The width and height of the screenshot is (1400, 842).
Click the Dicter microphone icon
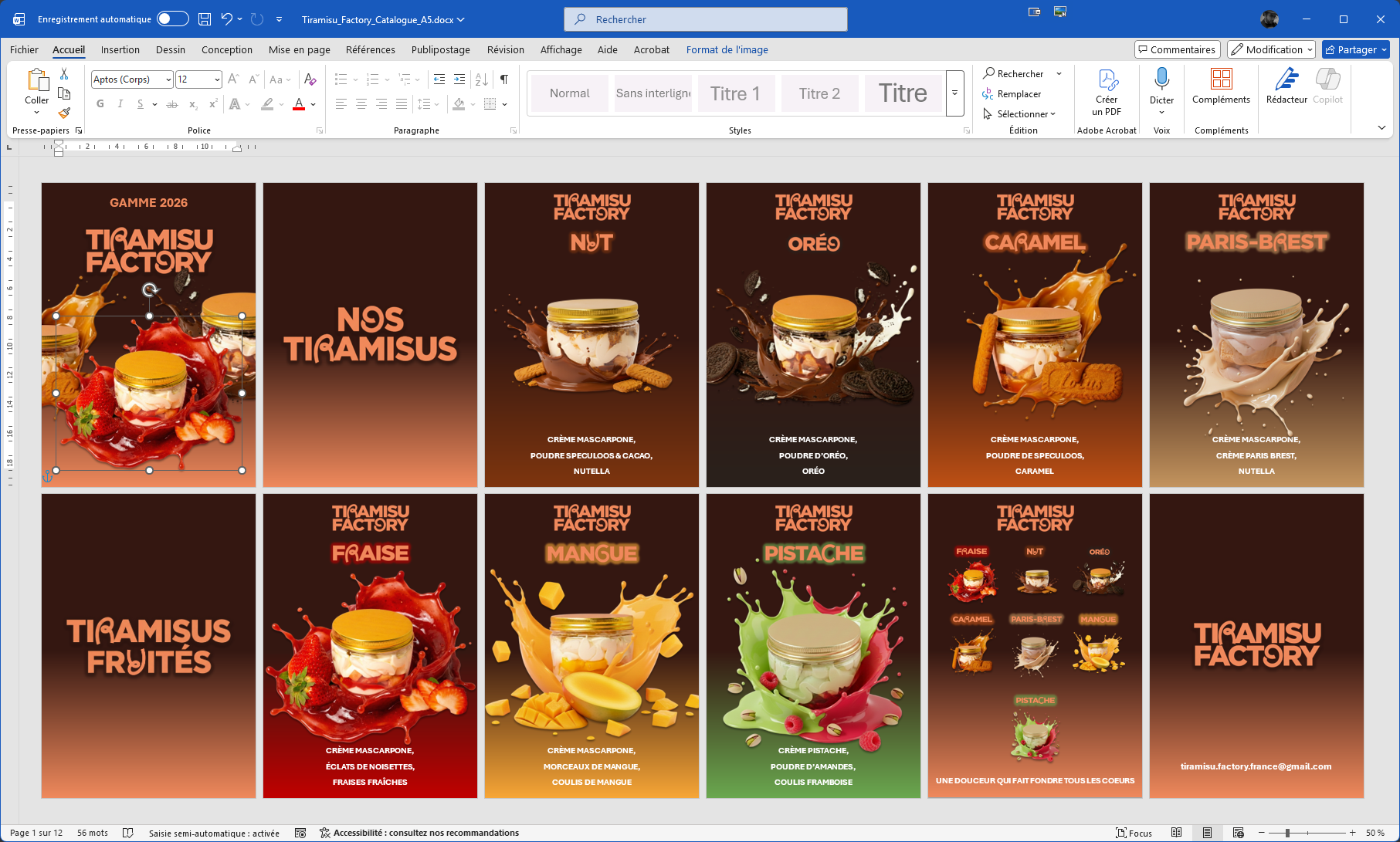1161,79
